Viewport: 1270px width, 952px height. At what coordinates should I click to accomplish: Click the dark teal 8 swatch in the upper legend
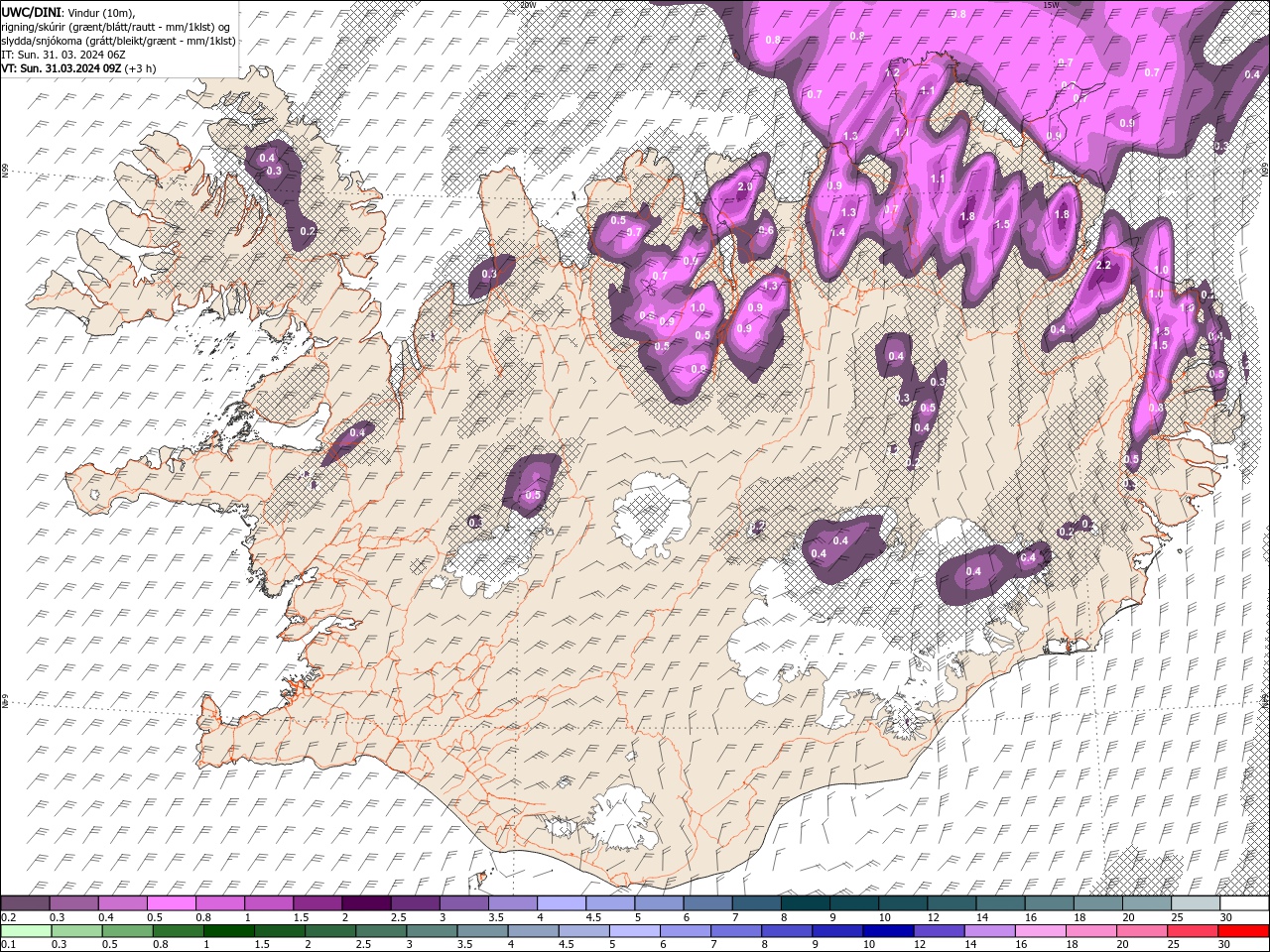click(806, 903)
